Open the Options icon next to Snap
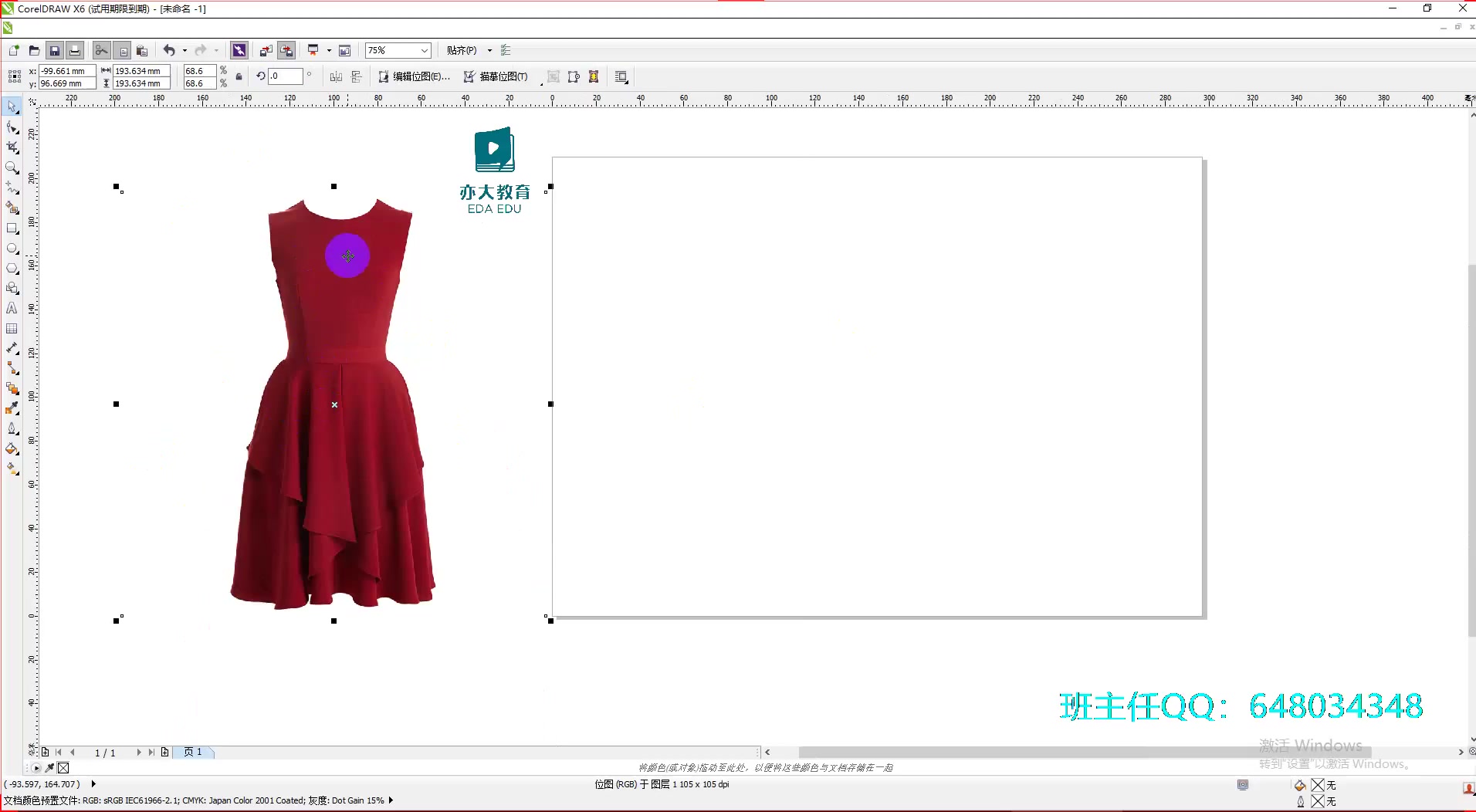The height and width of the screenshot is (812, 1476). pos(506,50)
